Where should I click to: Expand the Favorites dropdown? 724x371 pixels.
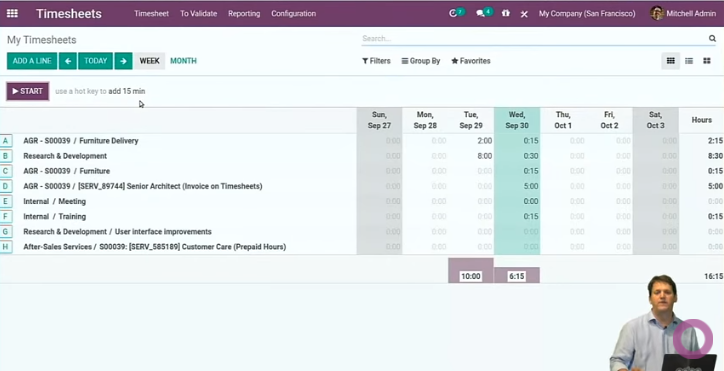click(471, 61)
